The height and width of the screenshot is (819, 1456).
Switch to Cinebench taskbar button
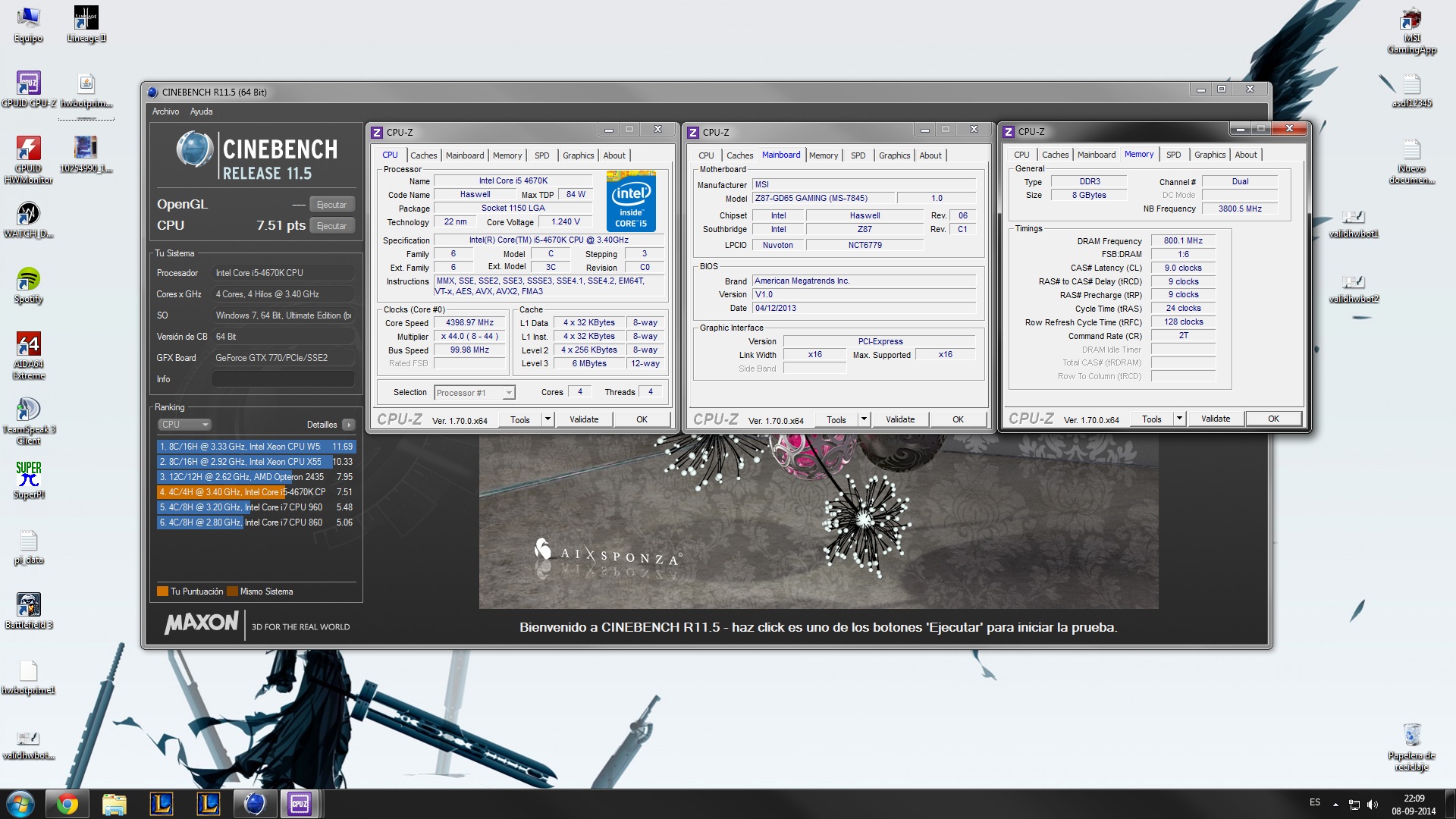click(x=254, y=804)
